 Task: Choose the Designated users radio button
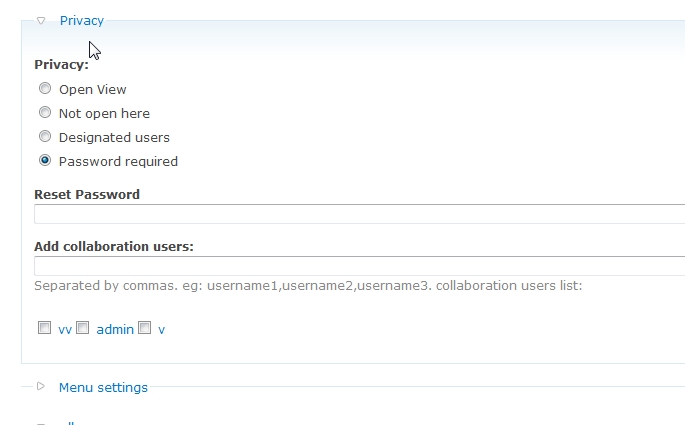45,137
